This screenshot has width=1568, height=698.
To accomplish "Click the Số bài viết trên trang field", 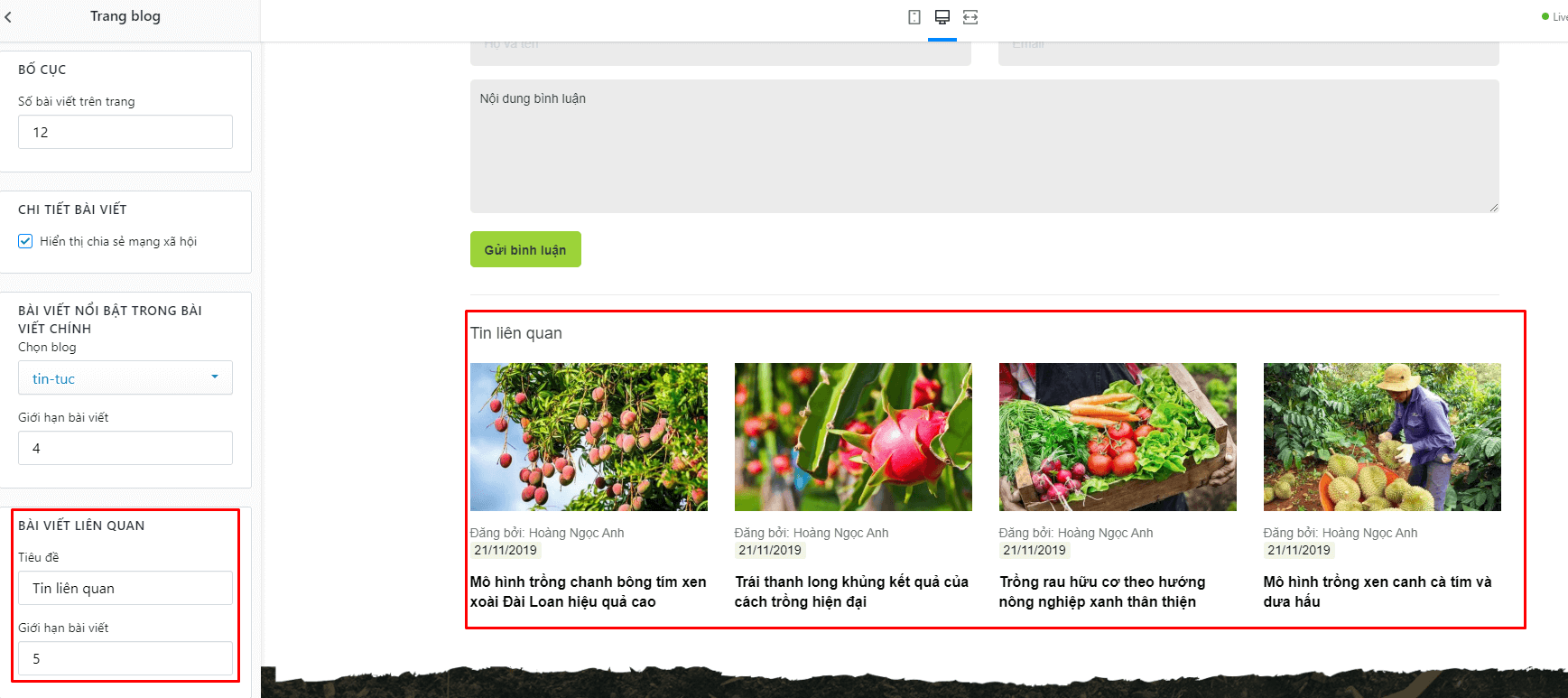I will [125, 132].
